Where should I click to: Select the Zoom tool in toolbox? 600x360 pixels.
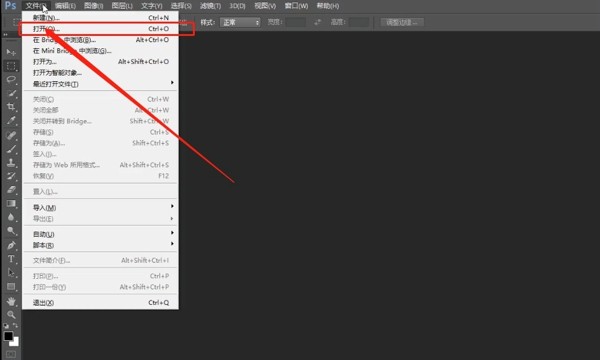click(x=11, y=314)
